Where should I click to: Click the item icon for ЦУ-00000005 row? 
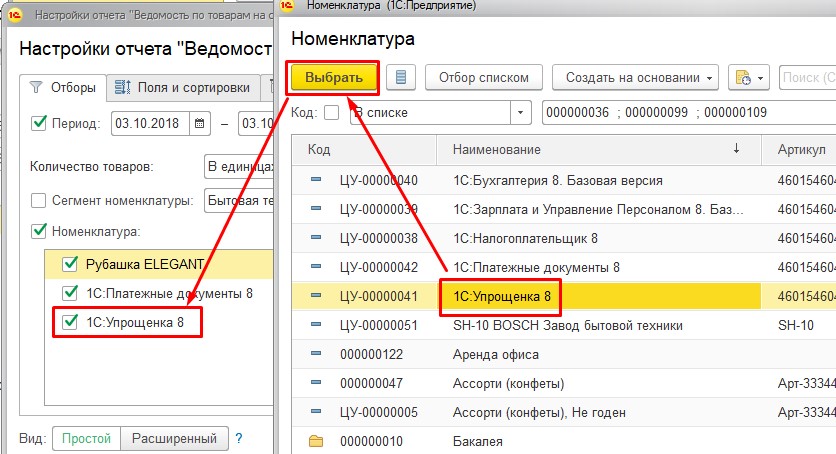pos(316,412)
